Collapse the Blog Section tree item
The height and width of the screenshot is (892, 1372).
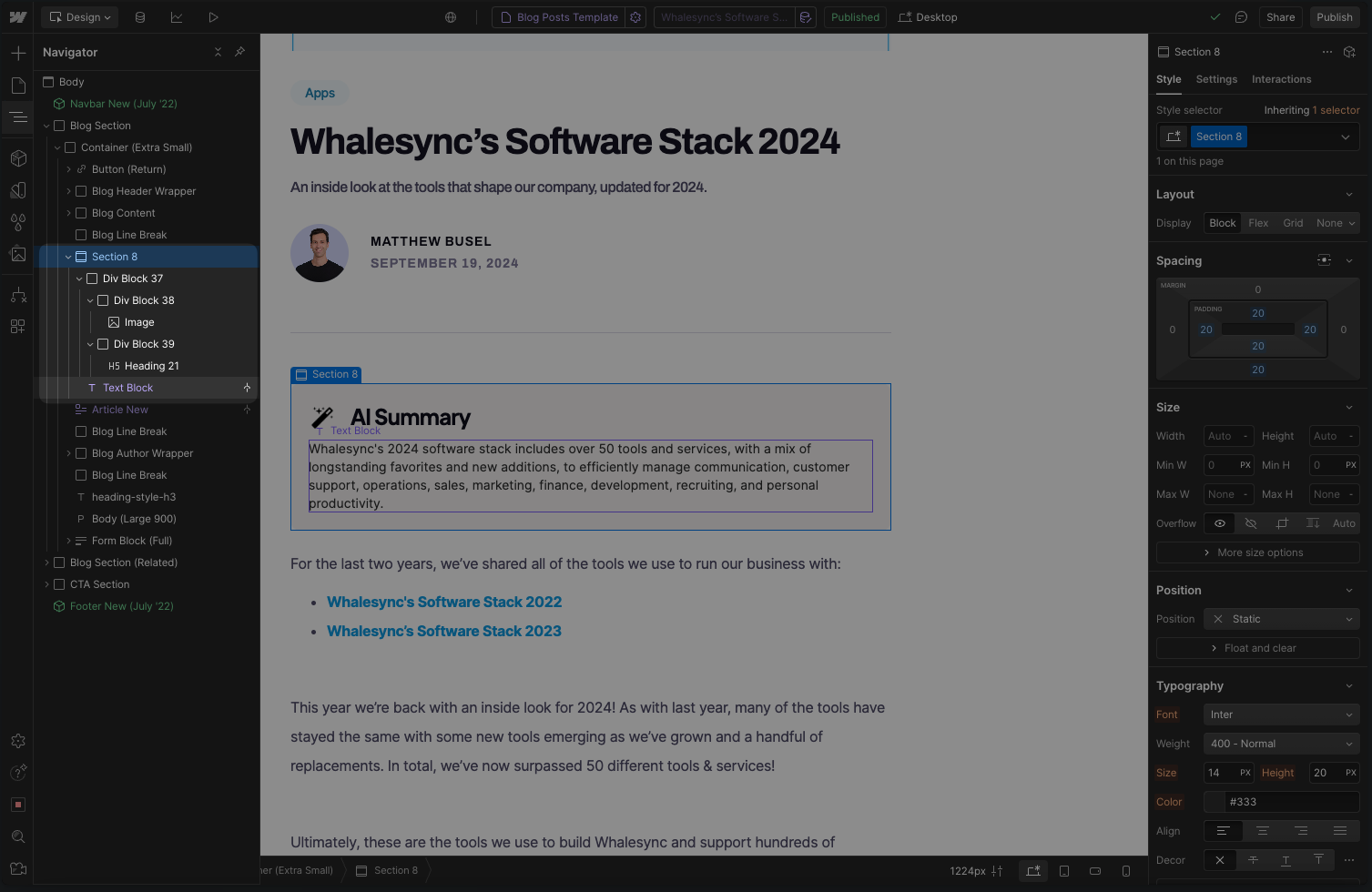click(x=46, y=126)
